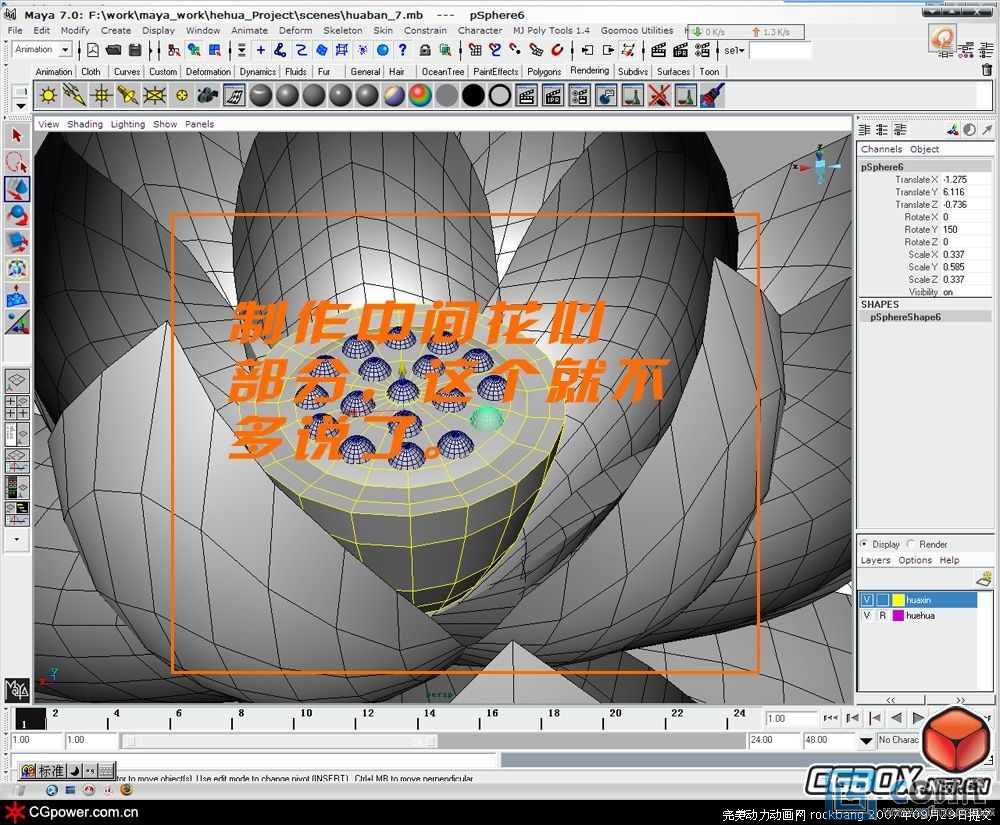Pick the Scale tool cube icon
This screenshot has width=1000, height=825.
[17, 242]
